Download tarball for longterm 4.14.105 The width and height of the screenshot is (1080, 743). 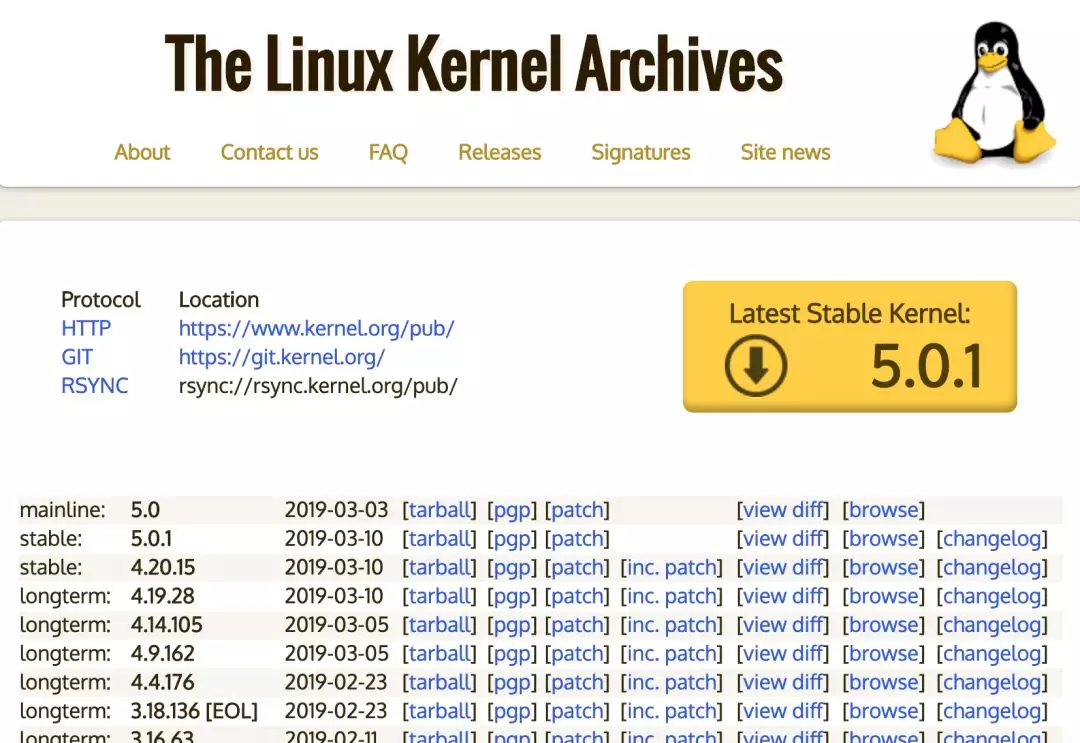439,625
